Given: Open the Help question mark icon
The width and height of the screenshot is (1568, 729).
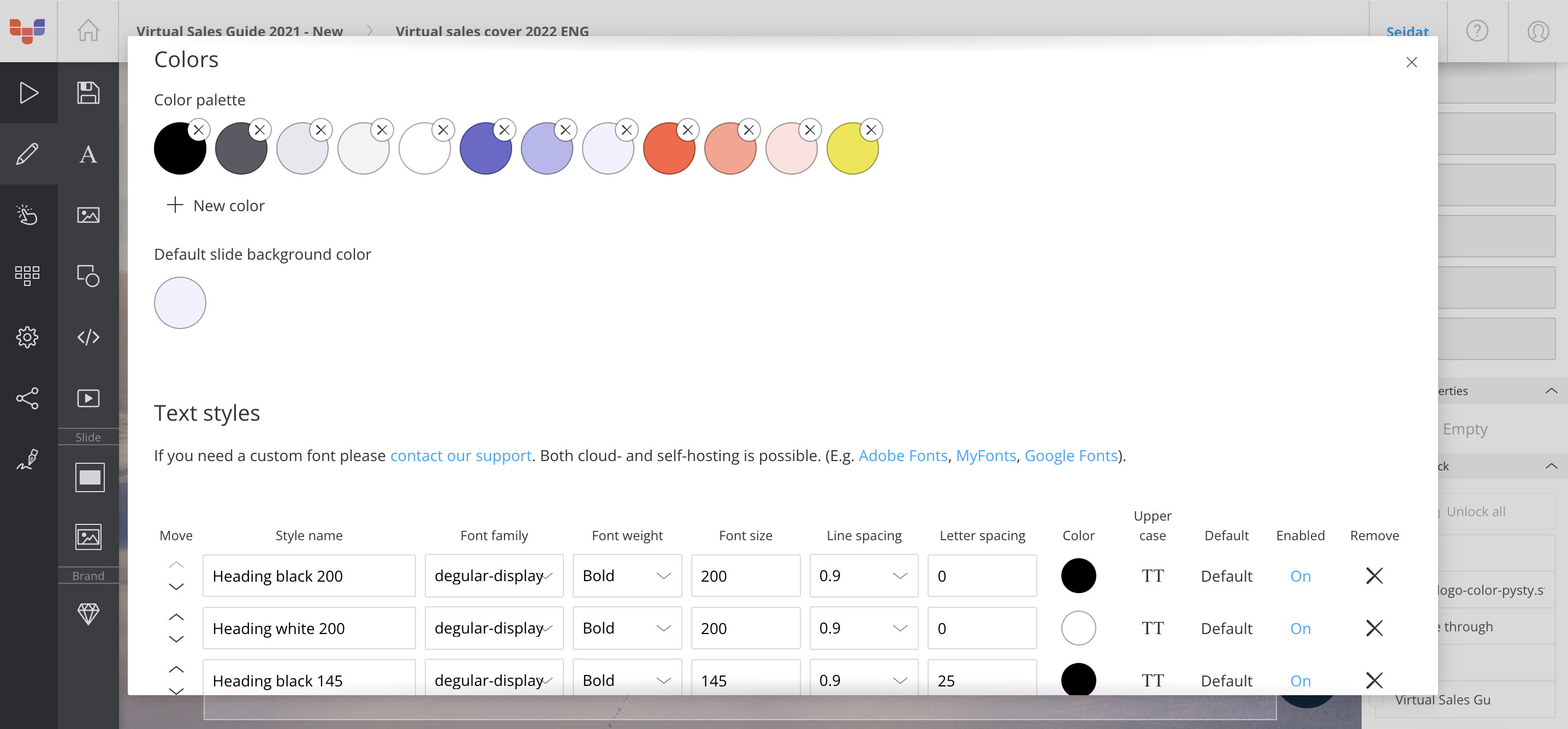Looking at the screenshot, I should coord(1477,31).
